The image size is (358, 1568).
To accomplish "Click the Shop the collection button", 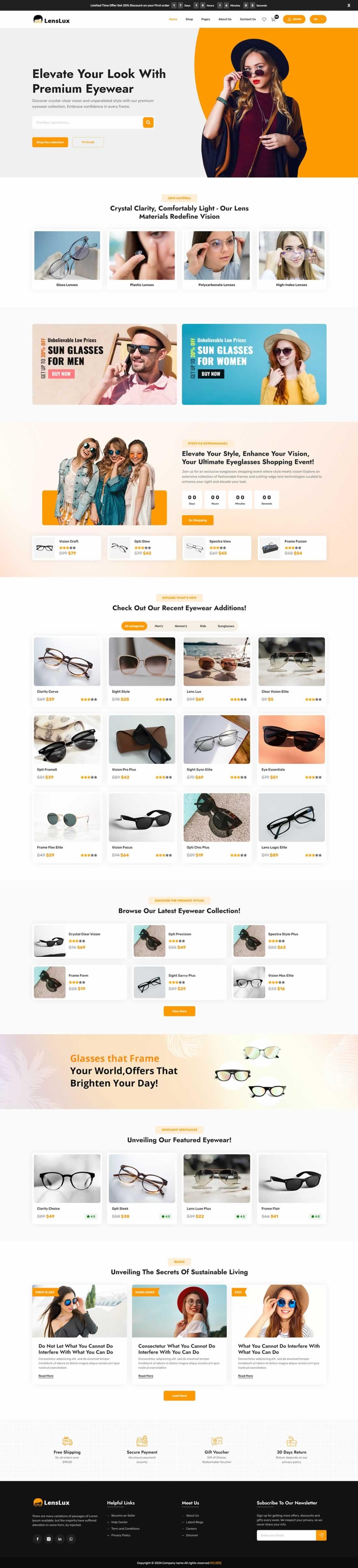I will [x=50, y=142].
